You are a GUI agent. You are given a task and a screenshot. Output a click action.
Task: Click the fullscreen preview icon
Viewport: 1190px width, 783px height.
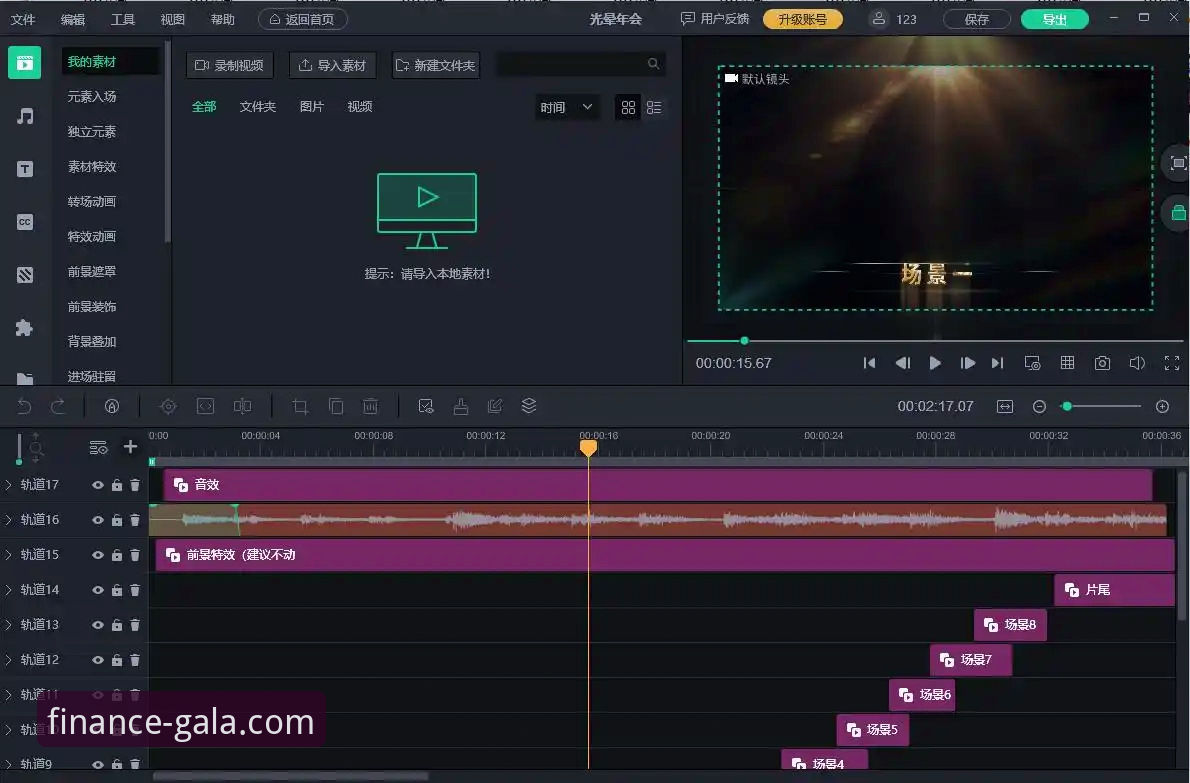click(x=1171, y=363)
